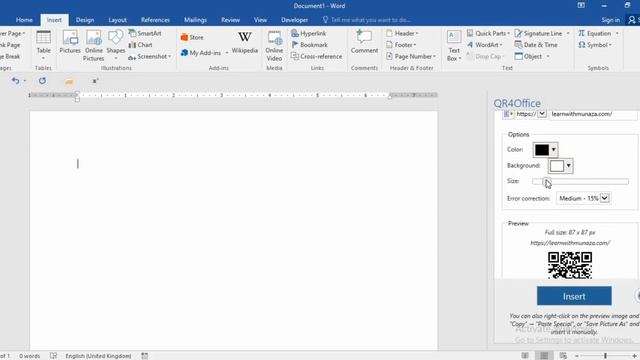Click the Tell me what you want to do box
This screenshot has width=640, height=360.
[366, 20]
